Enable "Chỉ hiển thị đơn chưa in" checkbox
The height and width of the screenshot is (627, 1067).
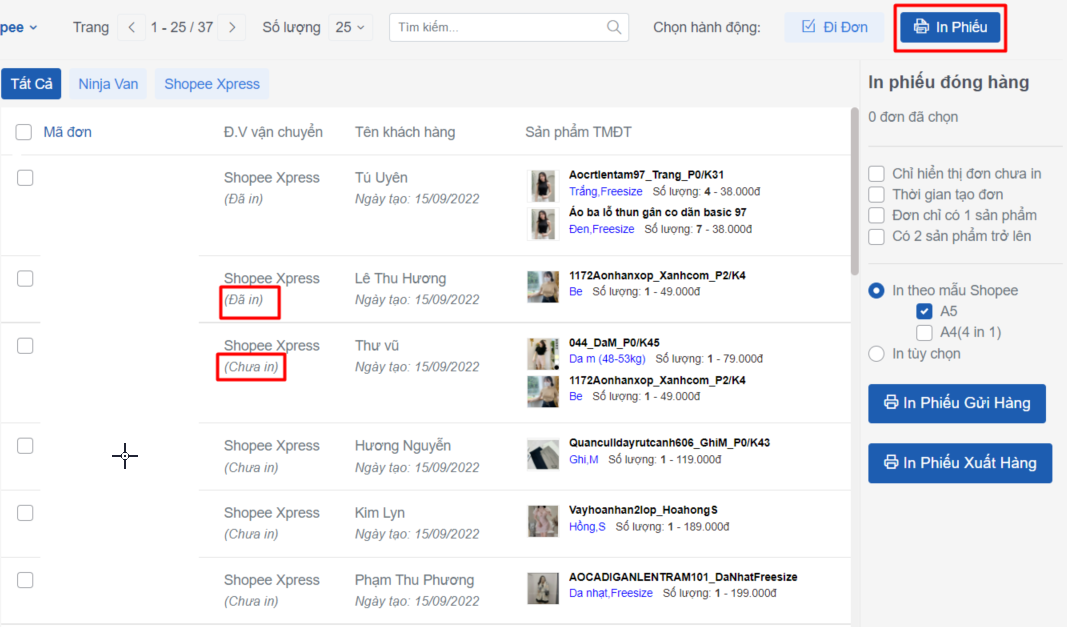tap(877, 174)
